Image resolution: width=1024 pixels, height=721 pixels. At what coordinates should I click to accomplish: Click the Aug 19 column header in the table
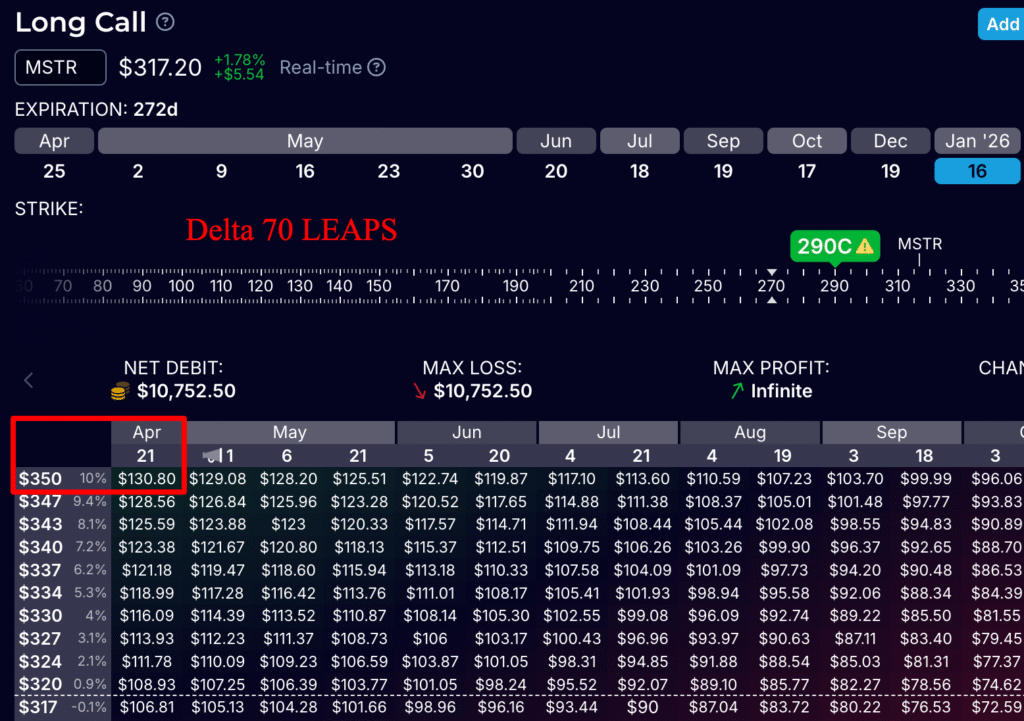coord(782,456)
